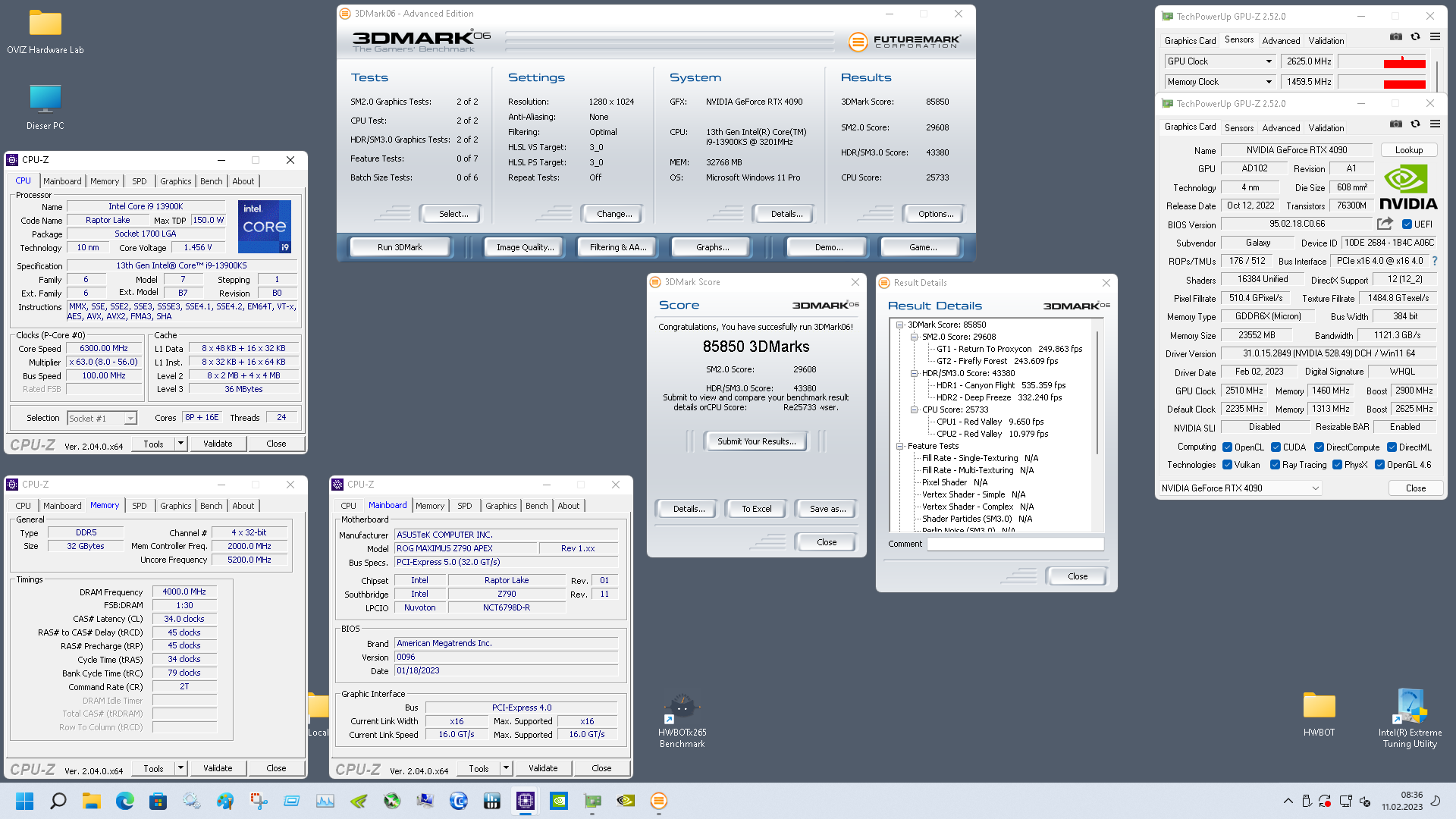
Task: Click camera icon in GPU-Z Sensors window
Action: [1395, 36]
